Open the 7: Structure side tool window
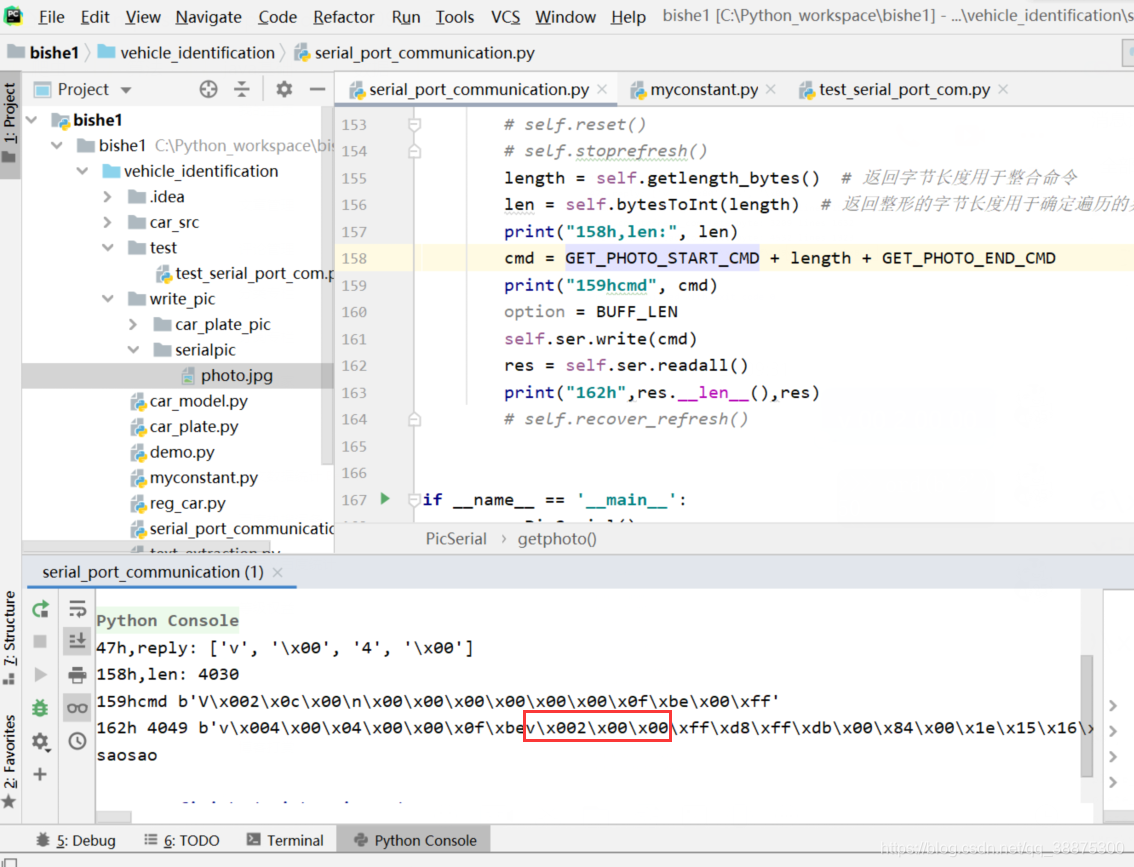 [9, 637]
